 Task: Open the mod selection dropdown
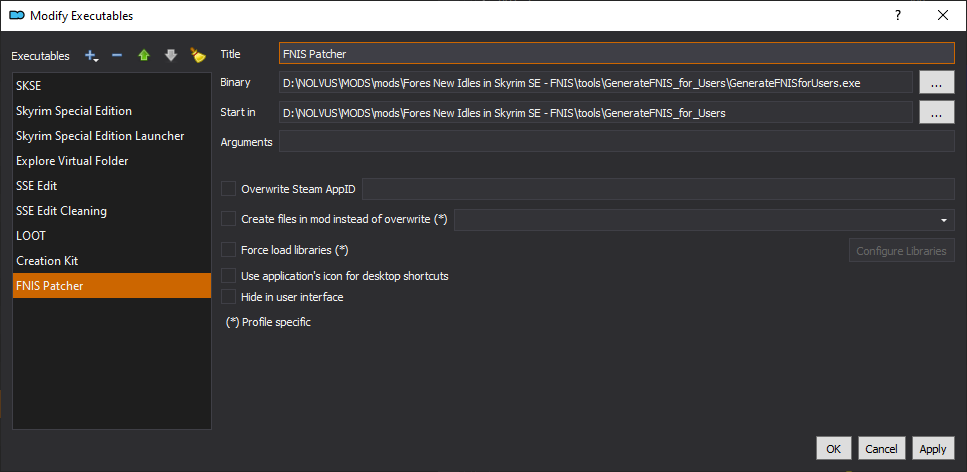pyautogui.click(x=704, y=220)
